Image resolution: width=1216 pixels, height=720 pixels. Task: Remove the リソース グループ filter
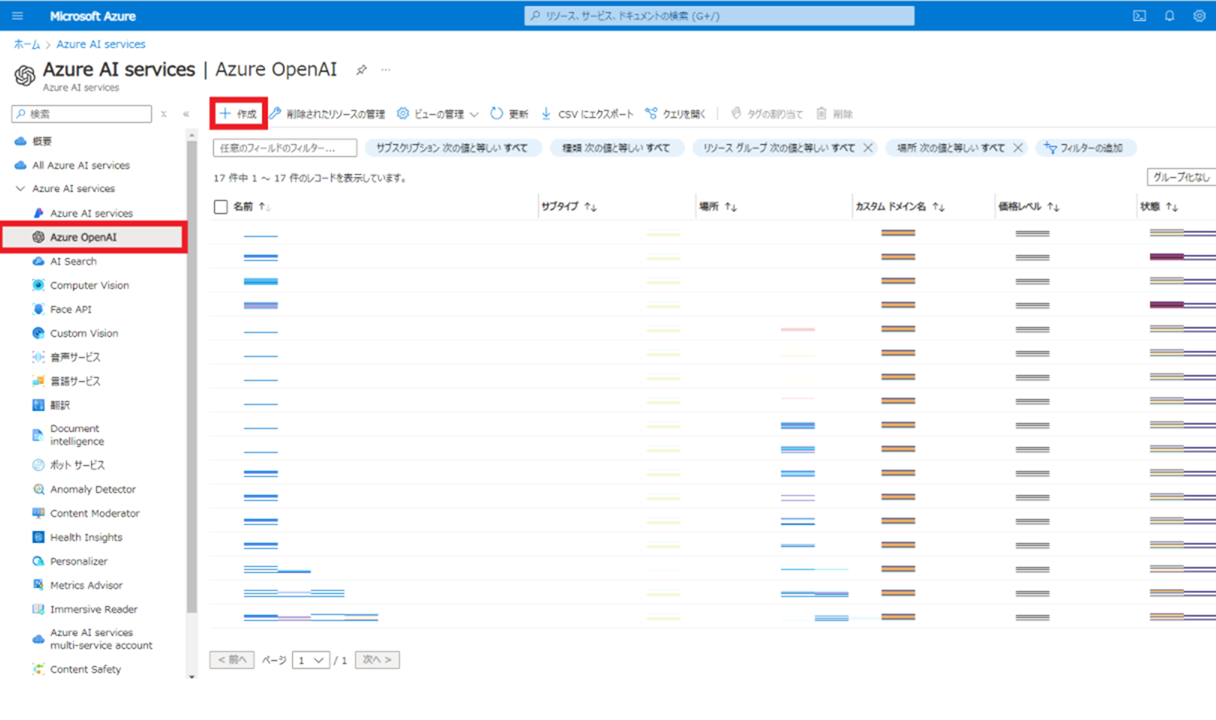pos(868,148)
